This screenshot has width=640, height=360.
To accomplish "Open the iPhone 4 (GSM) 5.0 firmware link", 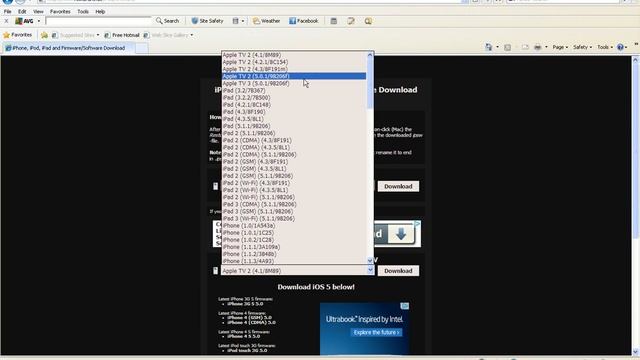I will coord(249,318).
